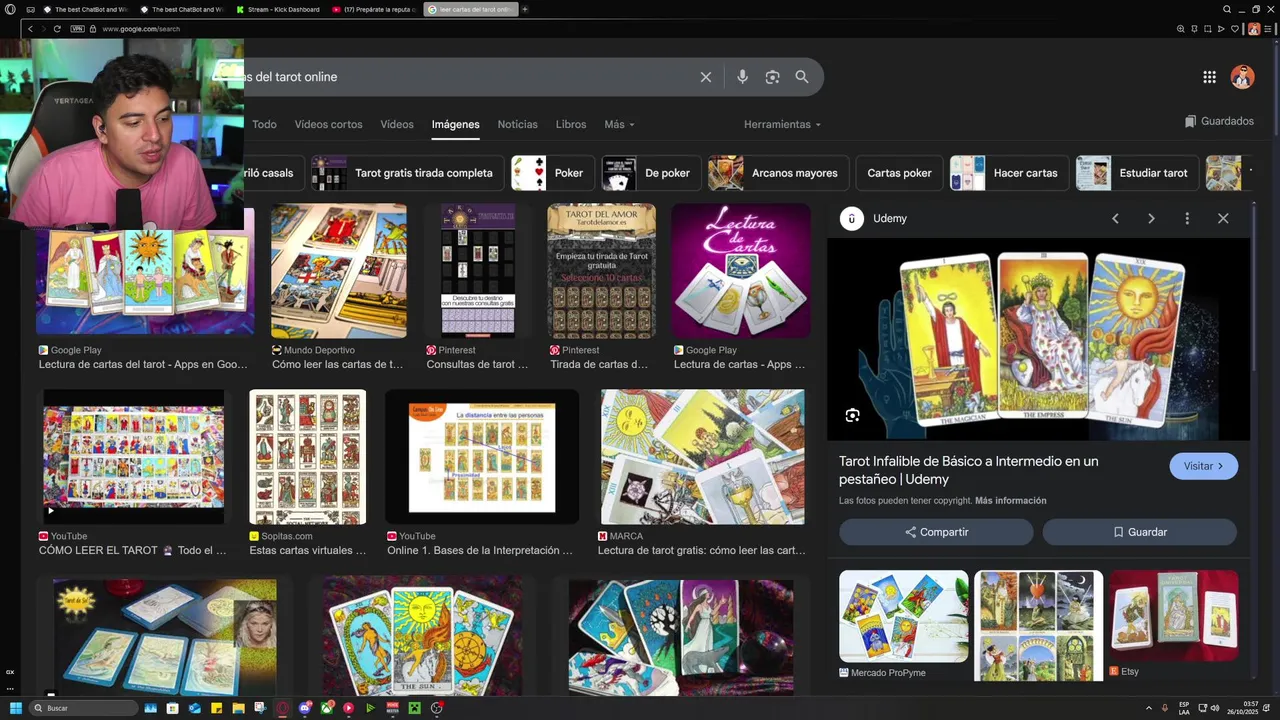1280x720 pixels.
Task: Open the Online 1. Bases de la Interpretación result
Action: click(x=482, y=457)
